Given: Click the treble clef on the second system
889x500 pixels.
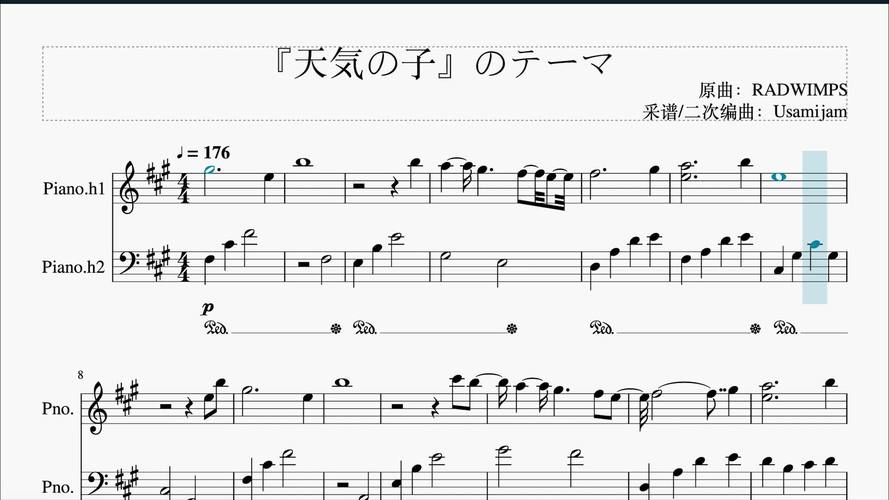Looking at the screenshot, I should point(96,407).
